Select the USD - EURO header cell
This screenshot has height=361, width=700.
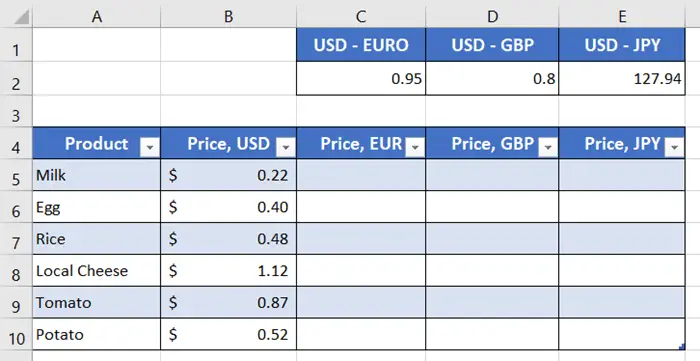click(x=361, y=45)
